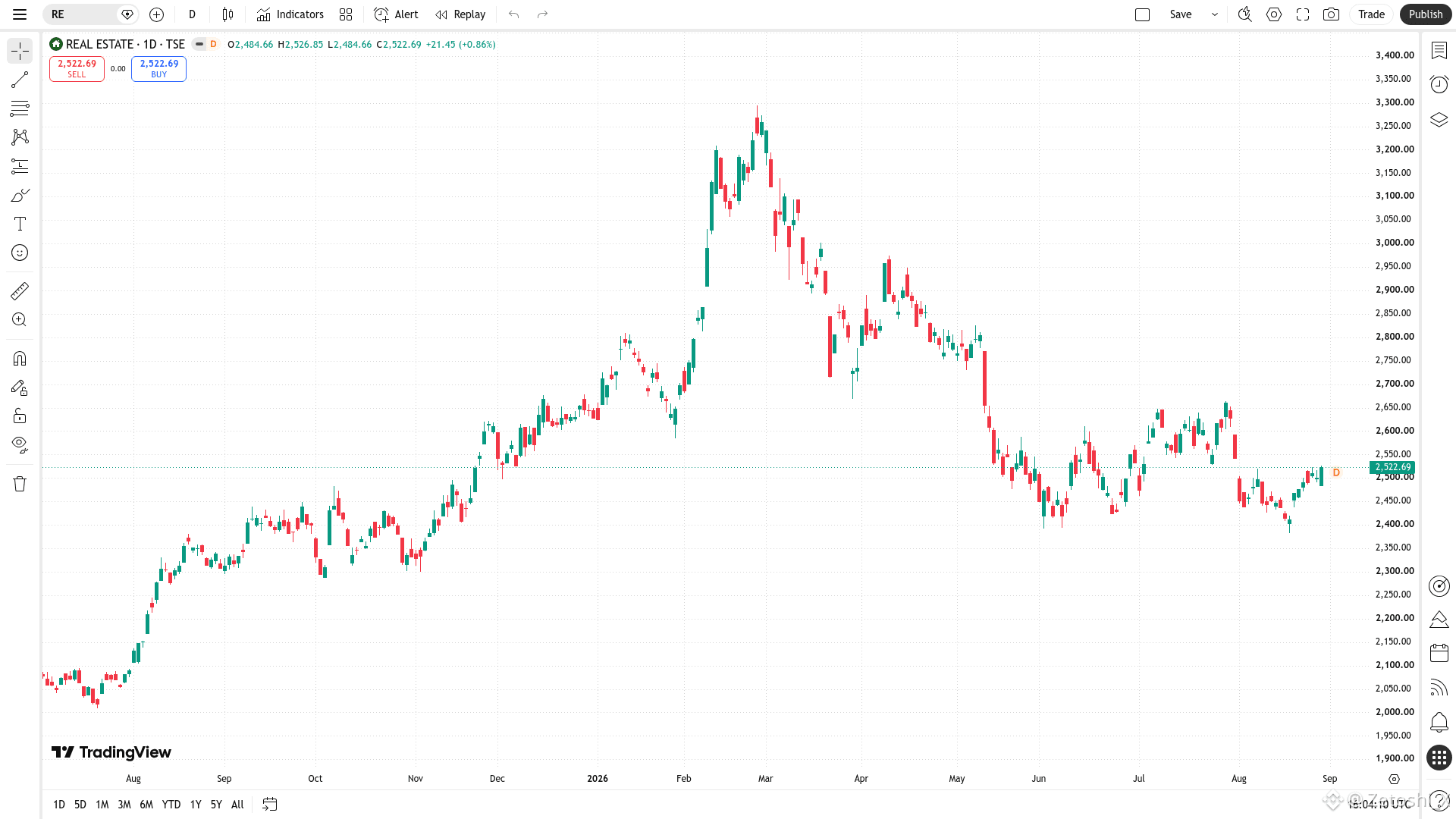
Task: Open the object tree layers panel
Action: pos(1439,120)
